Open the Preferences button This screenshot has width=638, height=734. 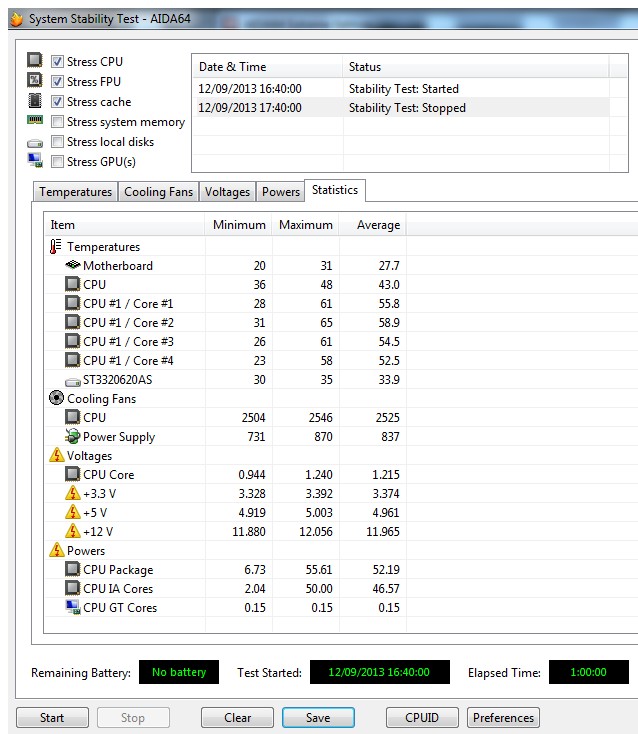[x=503, y=718]
